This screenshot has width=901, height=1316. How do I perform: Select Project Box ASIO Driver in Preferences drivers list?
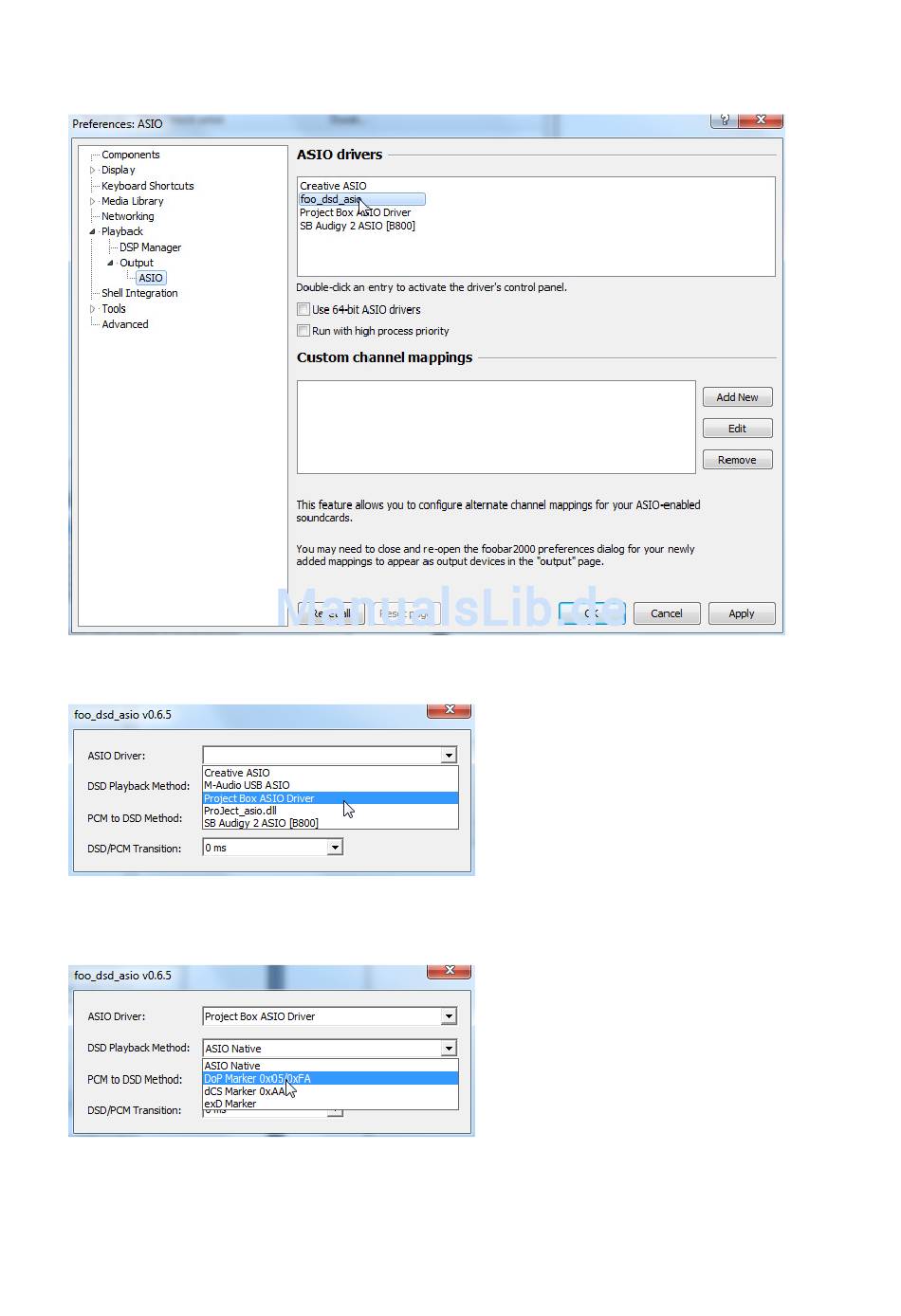(356, 212)
